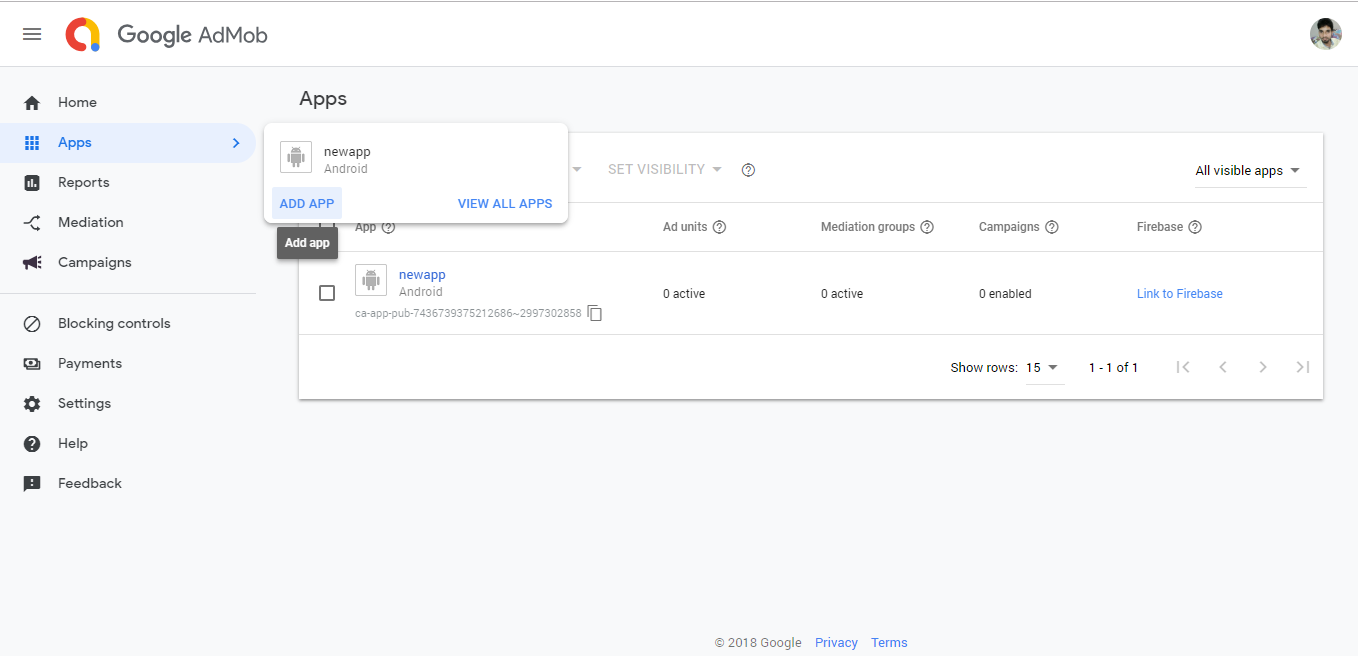The height and width of the screenshot is (656, 1358).
Task: Click VIEW ALL APPS in the popup
Action: click(x=505, y=204)
